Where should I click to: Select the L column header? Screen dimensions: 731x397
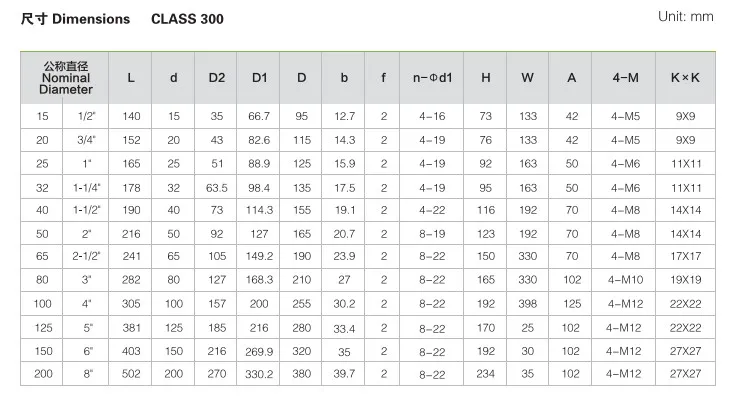[x=130, y=78]
